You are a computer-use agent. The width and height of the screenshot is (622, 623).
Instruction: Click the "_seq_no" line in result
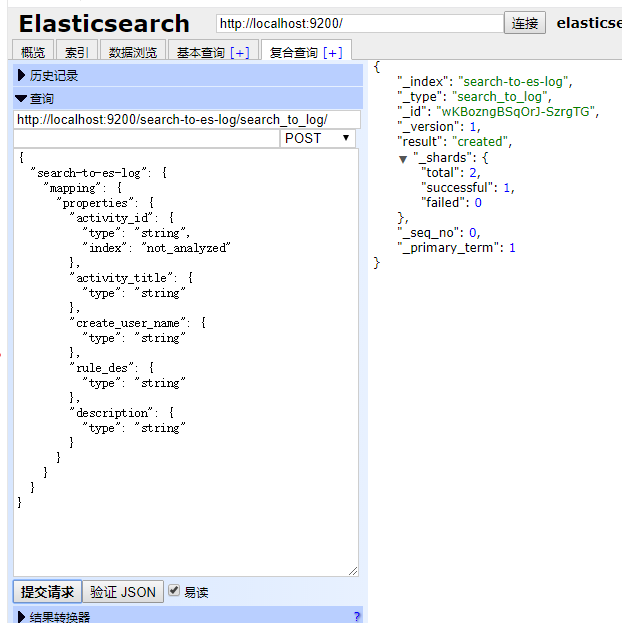click(439, 232)
